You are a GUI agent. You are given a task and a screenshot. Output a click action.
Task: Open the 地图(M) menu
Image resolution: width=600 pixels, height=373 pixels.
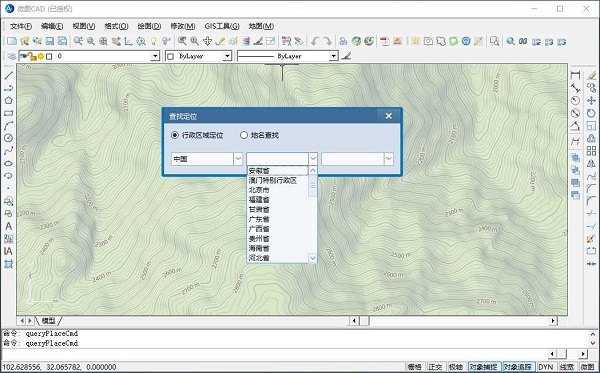coord(261,26)
